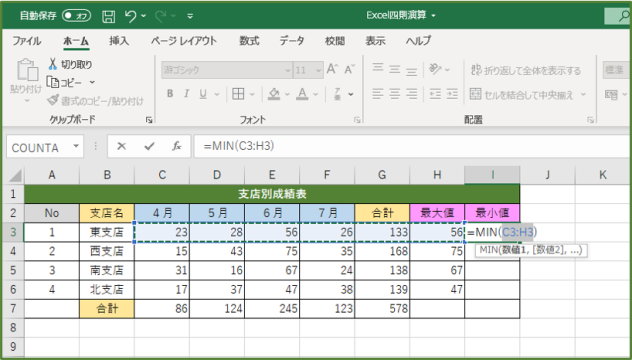Click the borders grid icon

point(238,94)
